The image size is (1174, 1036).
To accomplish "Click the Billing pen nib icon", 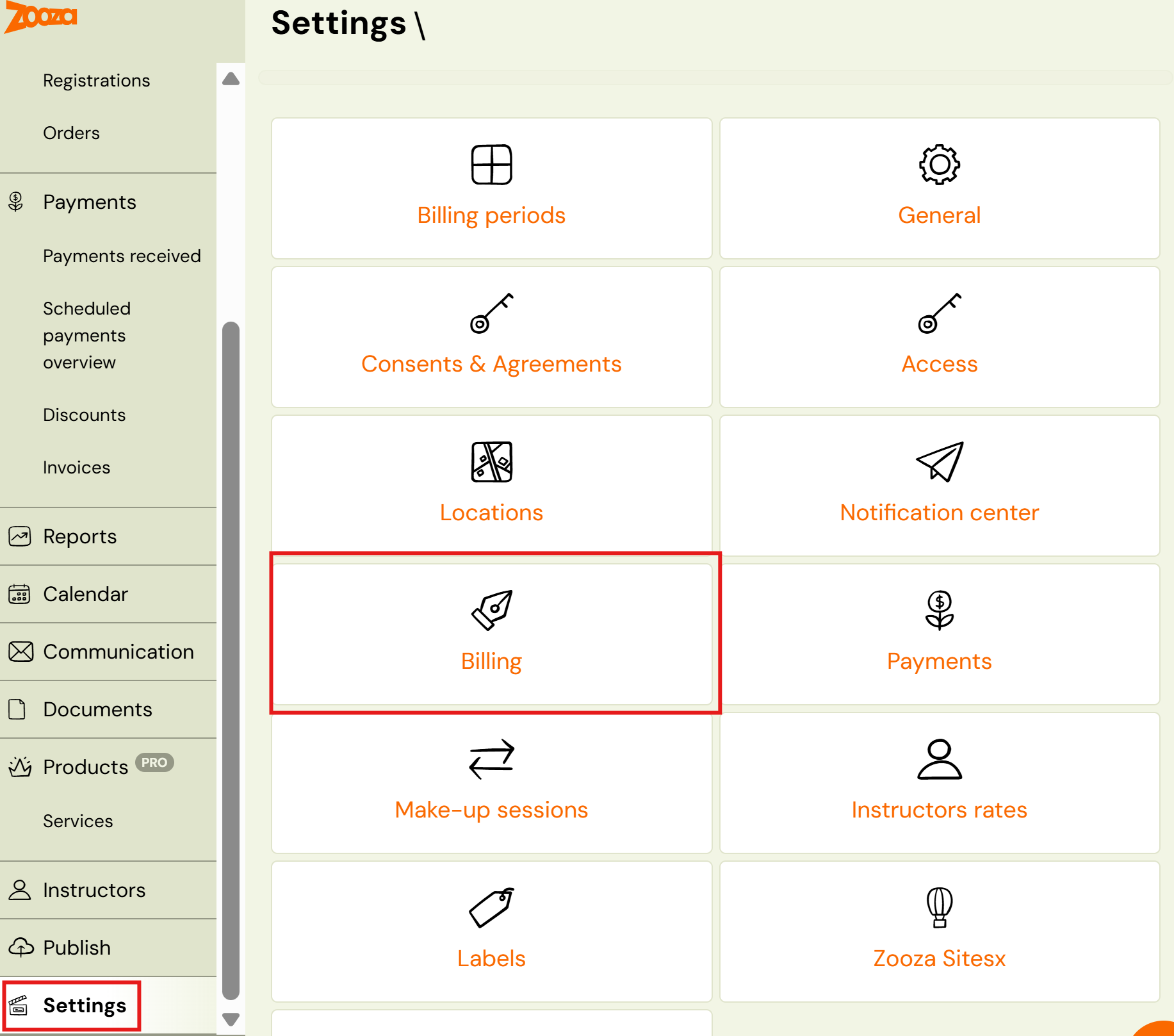I will (x=491, y=610).
